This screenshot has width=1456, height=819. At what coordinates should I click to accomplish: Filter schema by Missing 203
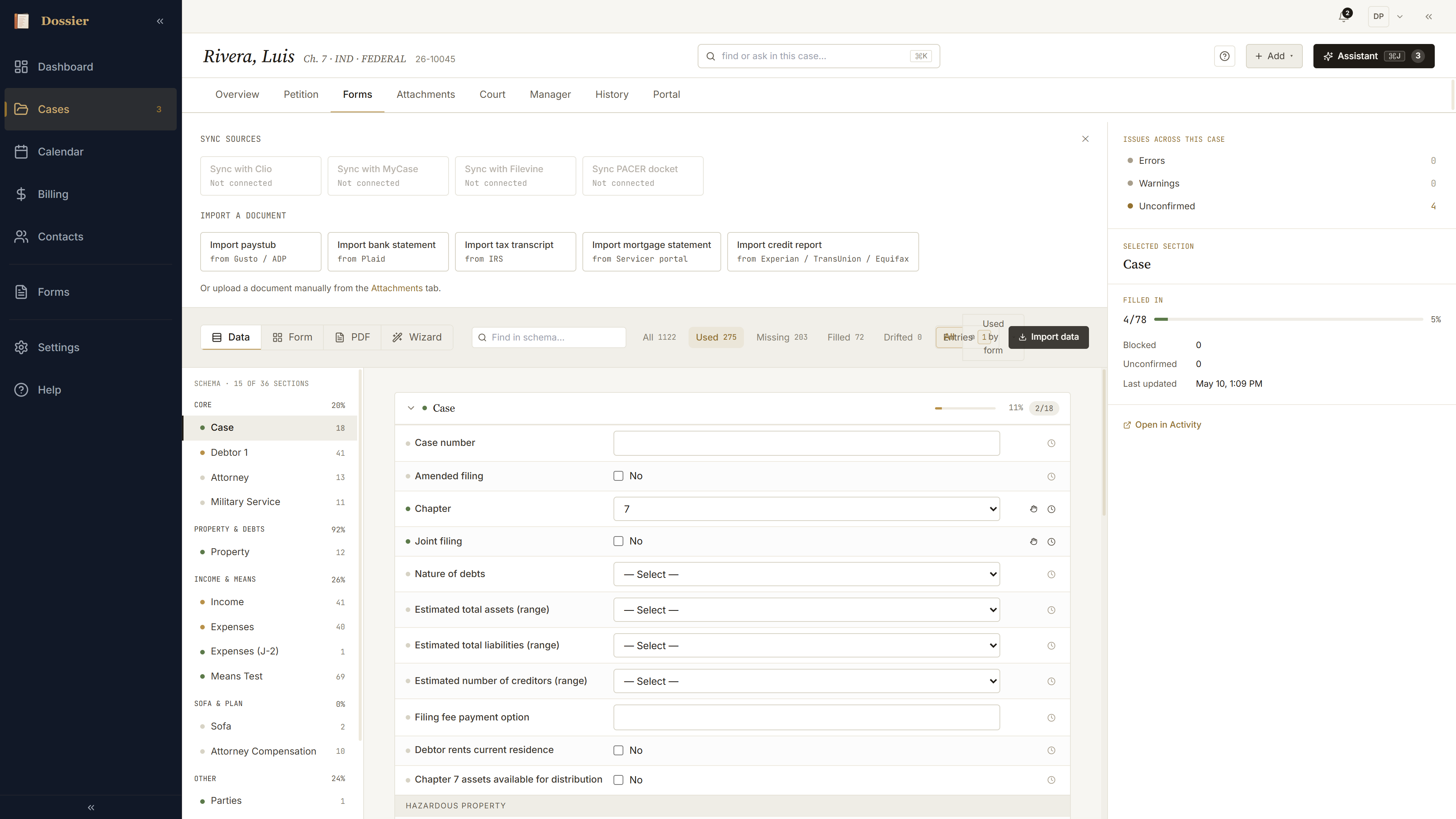point(782,337)
